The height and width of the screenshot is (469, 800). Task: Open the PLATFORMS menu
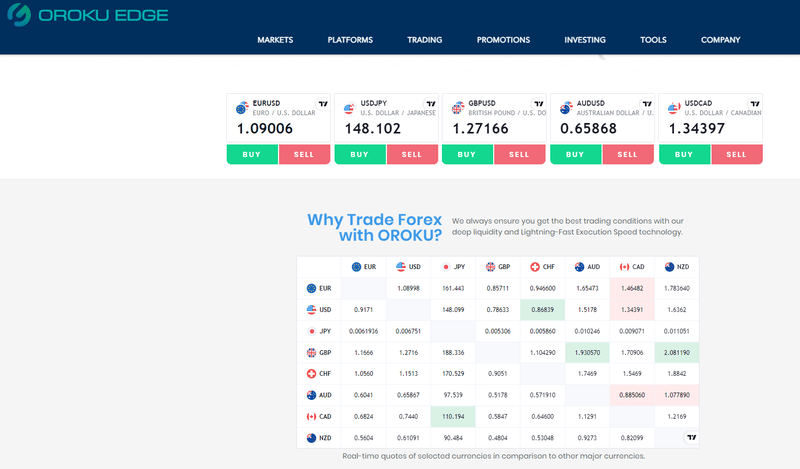[350, 40]
